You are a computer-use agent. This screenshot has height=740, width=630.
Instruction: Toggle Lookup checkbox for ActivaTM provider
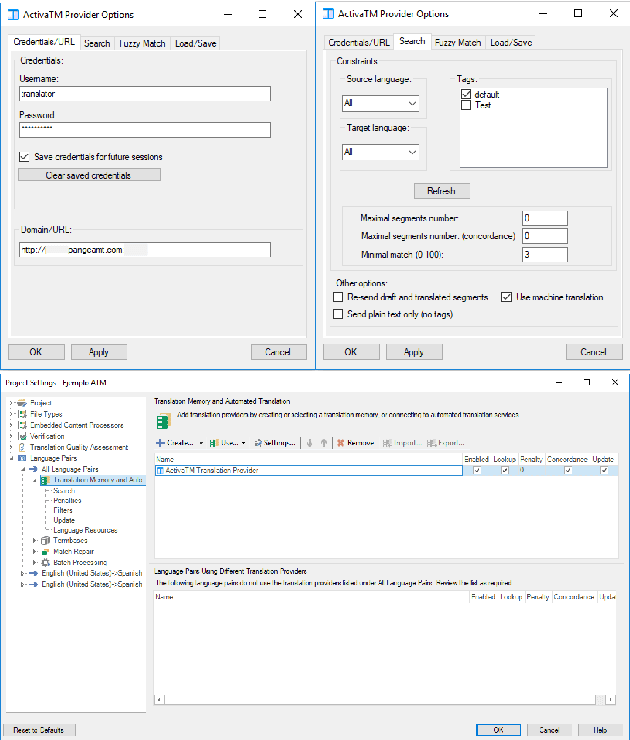click(x=505, y=470)
